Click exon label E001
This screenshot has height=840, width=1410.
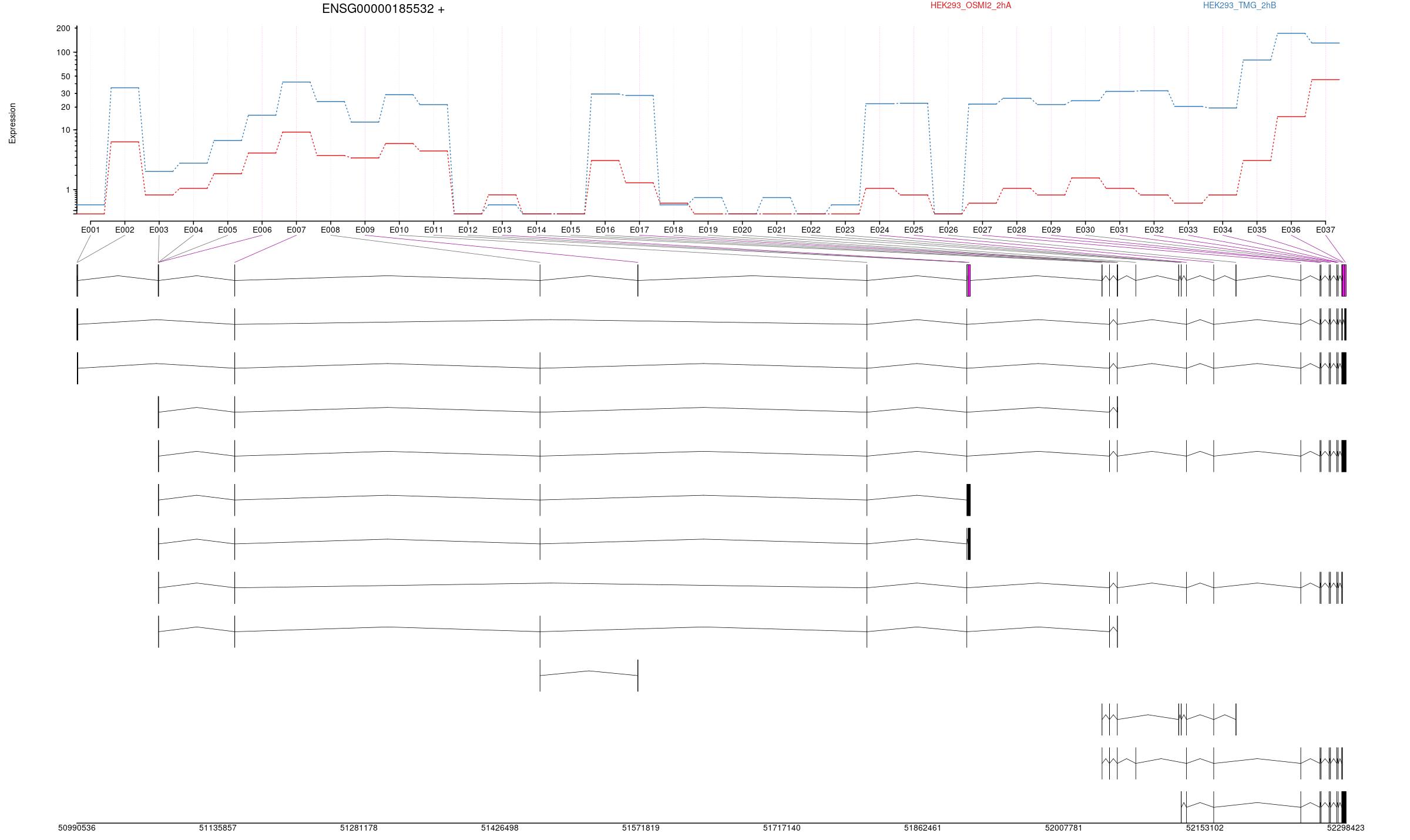[90, 230]
